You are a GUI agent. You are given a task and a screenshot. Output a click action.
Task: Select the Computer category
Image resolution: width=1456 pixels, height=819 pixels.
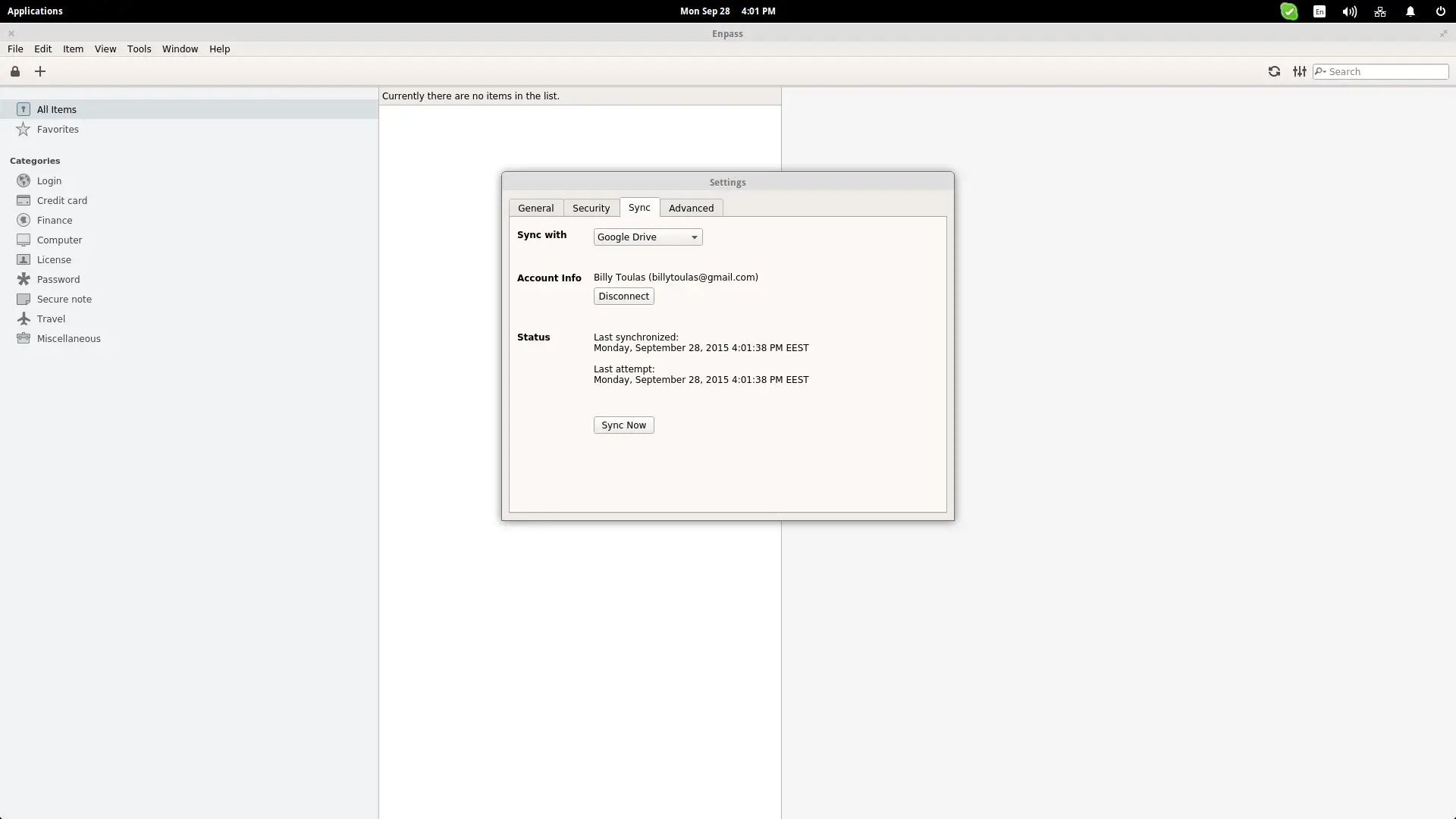click(190, 240)
